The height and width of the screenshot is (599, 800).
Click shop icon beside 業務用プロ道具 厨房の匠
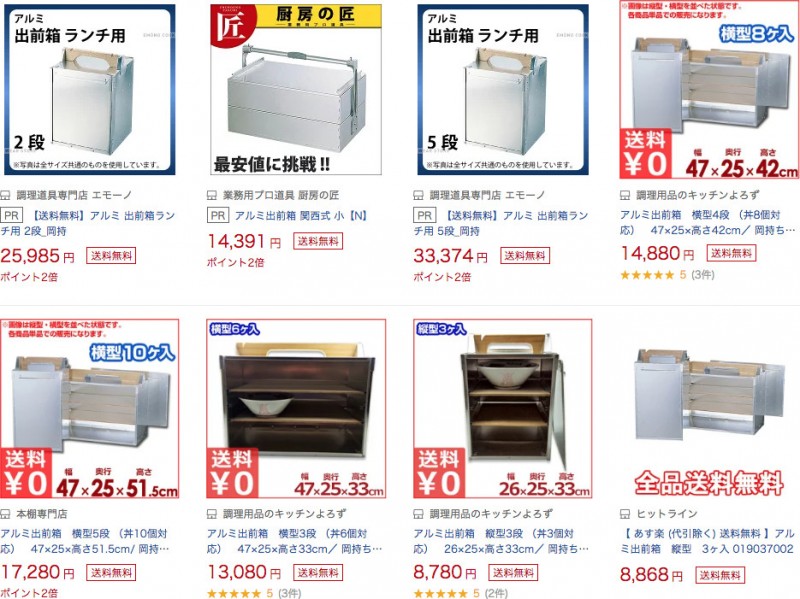pos(212,195)
